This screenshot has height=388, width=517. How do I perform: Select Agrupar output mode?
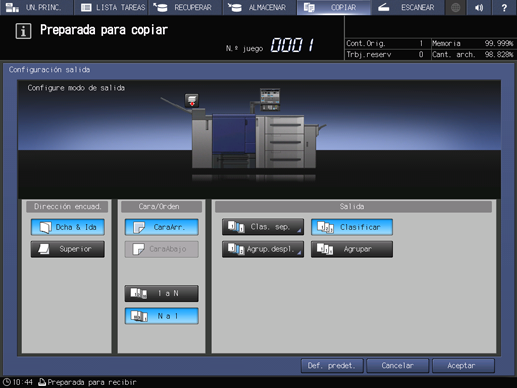(352, 249)
